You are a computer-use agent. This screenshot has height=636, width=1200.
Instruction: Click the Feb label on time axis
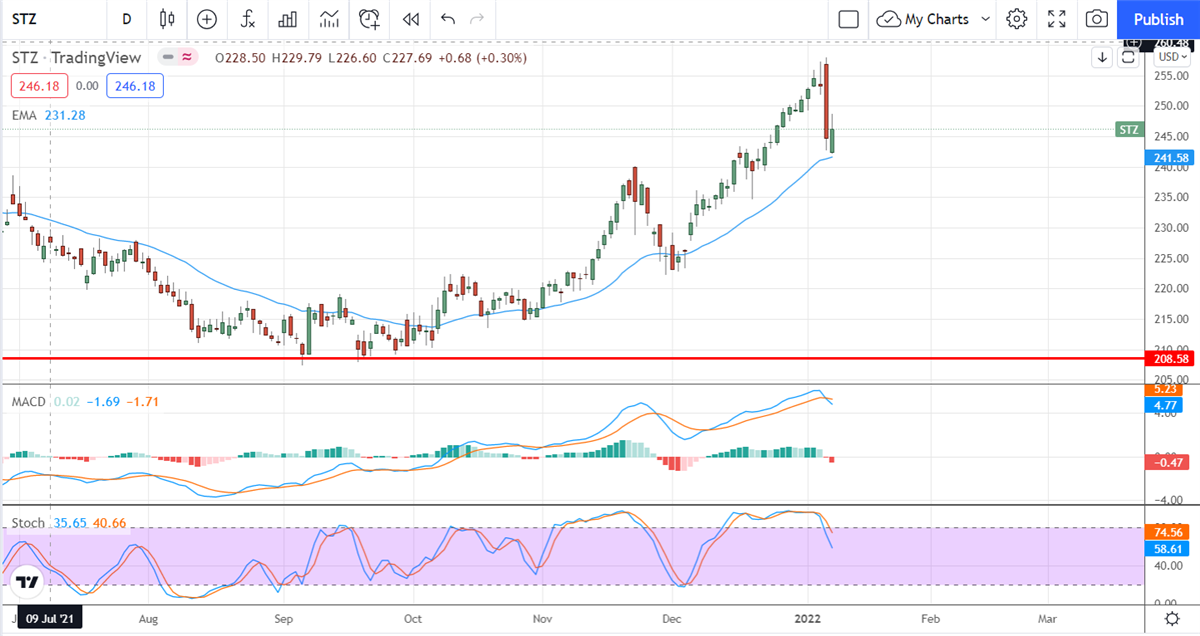931,621
